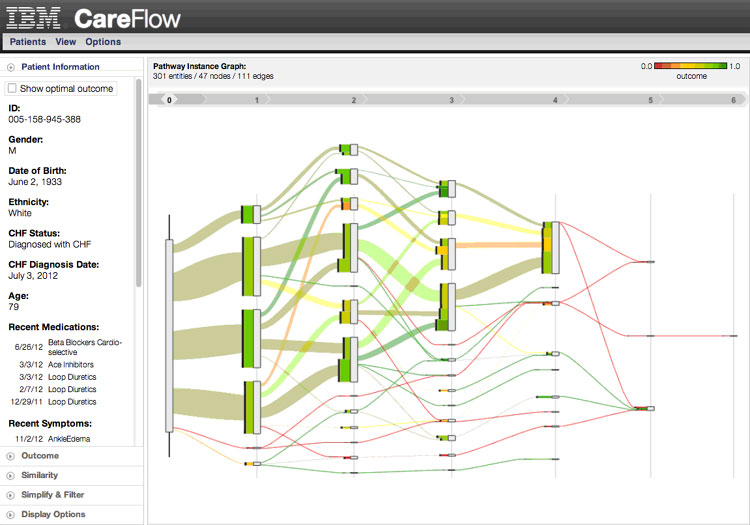The height and width of the screenshot is (525, 750).
Task: Click the patient information panel scrollbar
Action: (x=139, y=183)
